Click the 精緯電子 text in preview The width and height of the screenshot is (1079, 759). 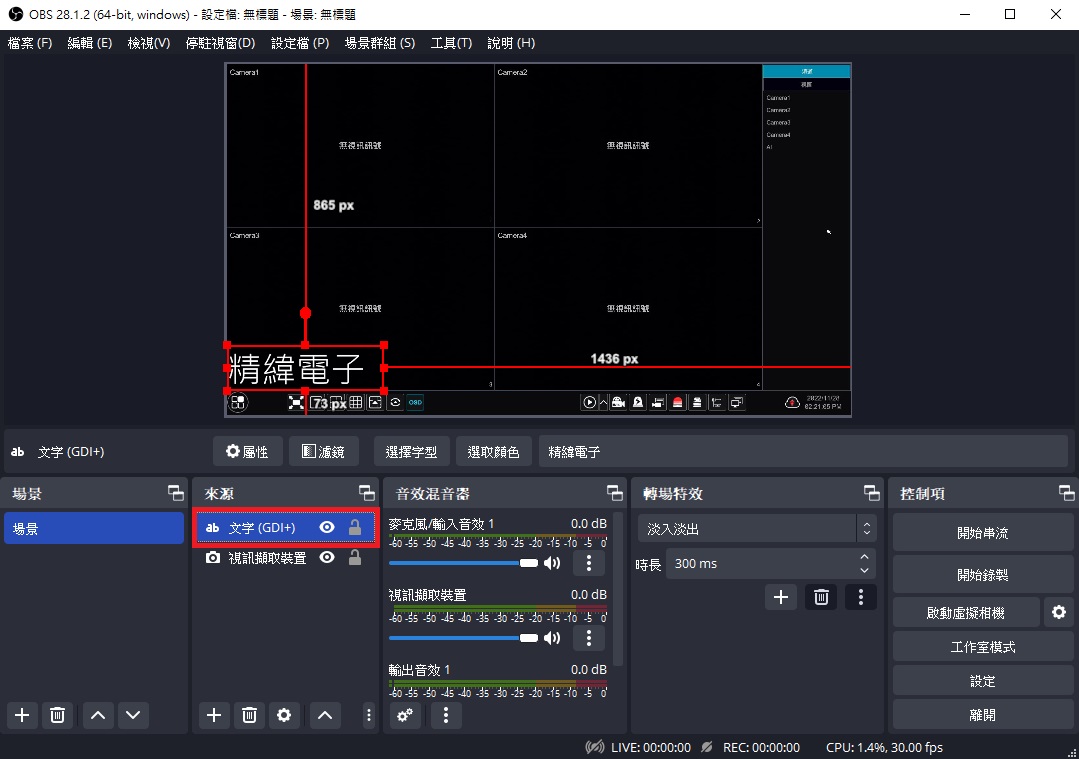click(296, 369)
